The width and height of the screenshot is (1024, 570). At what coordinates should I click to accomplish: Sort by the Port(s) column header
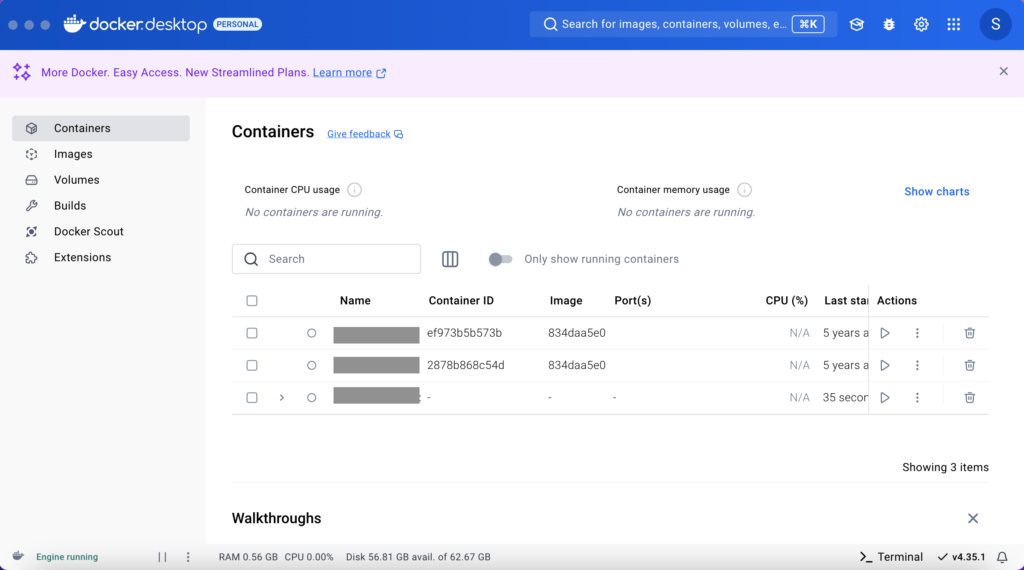pyautogui.click(x=632, y=300)
